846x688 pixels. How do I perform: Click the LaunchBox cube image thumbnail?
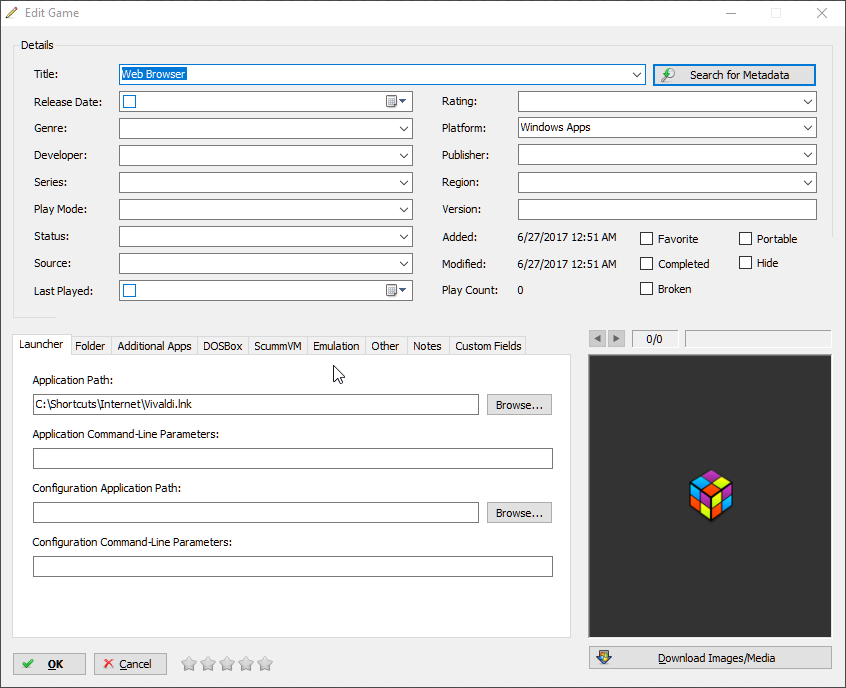click(x=710, y=495)
